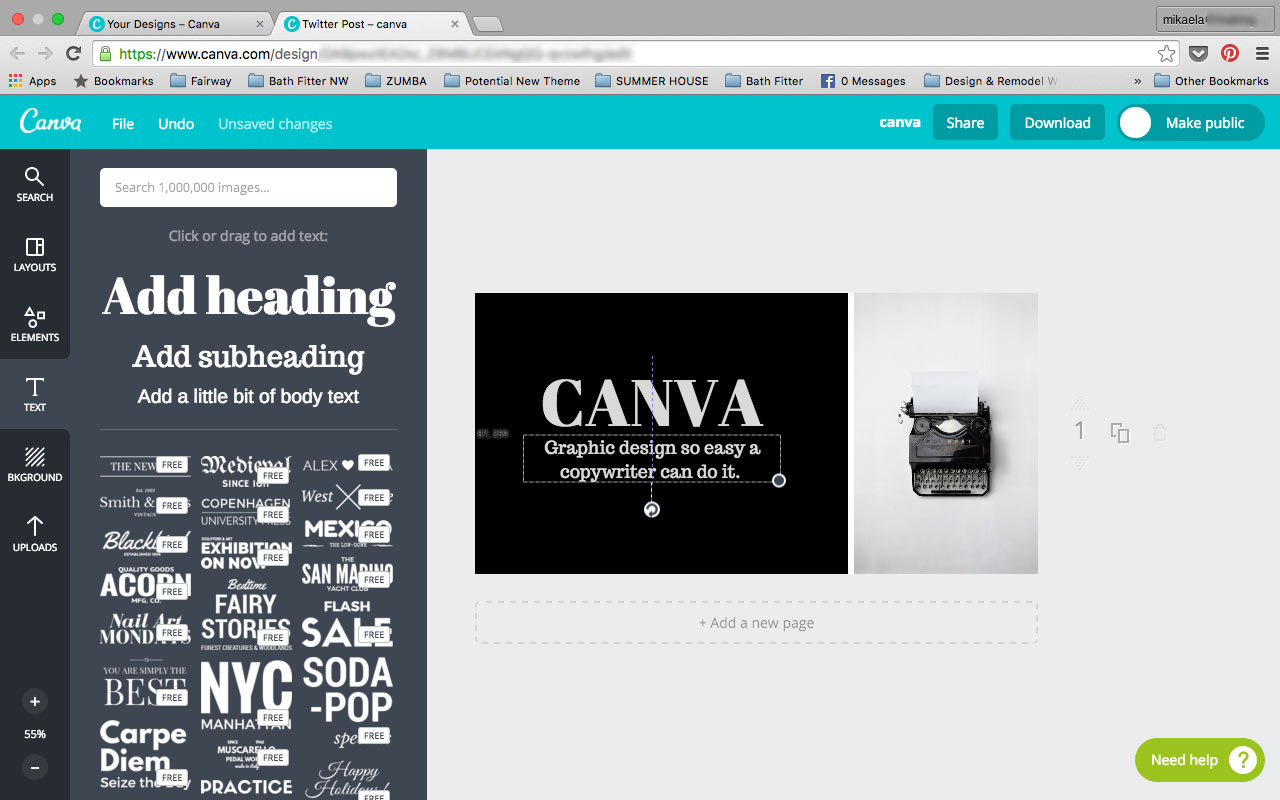This screenshot has width=1280, height=800.
Task: Select the typewriter image on canvas
Action: point(946,433)
